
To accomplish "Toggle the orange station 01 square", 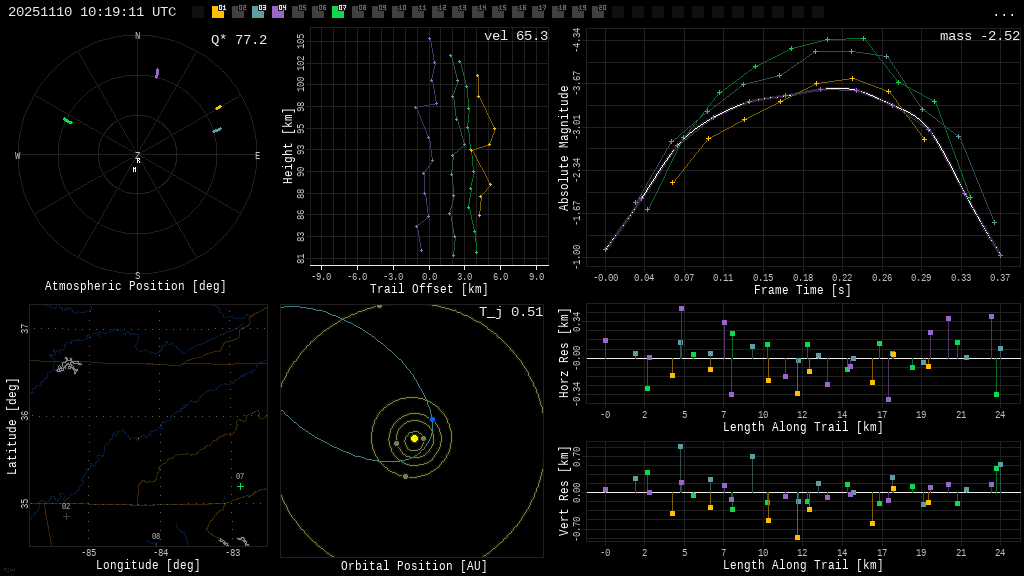I will (x=218, y=12).
